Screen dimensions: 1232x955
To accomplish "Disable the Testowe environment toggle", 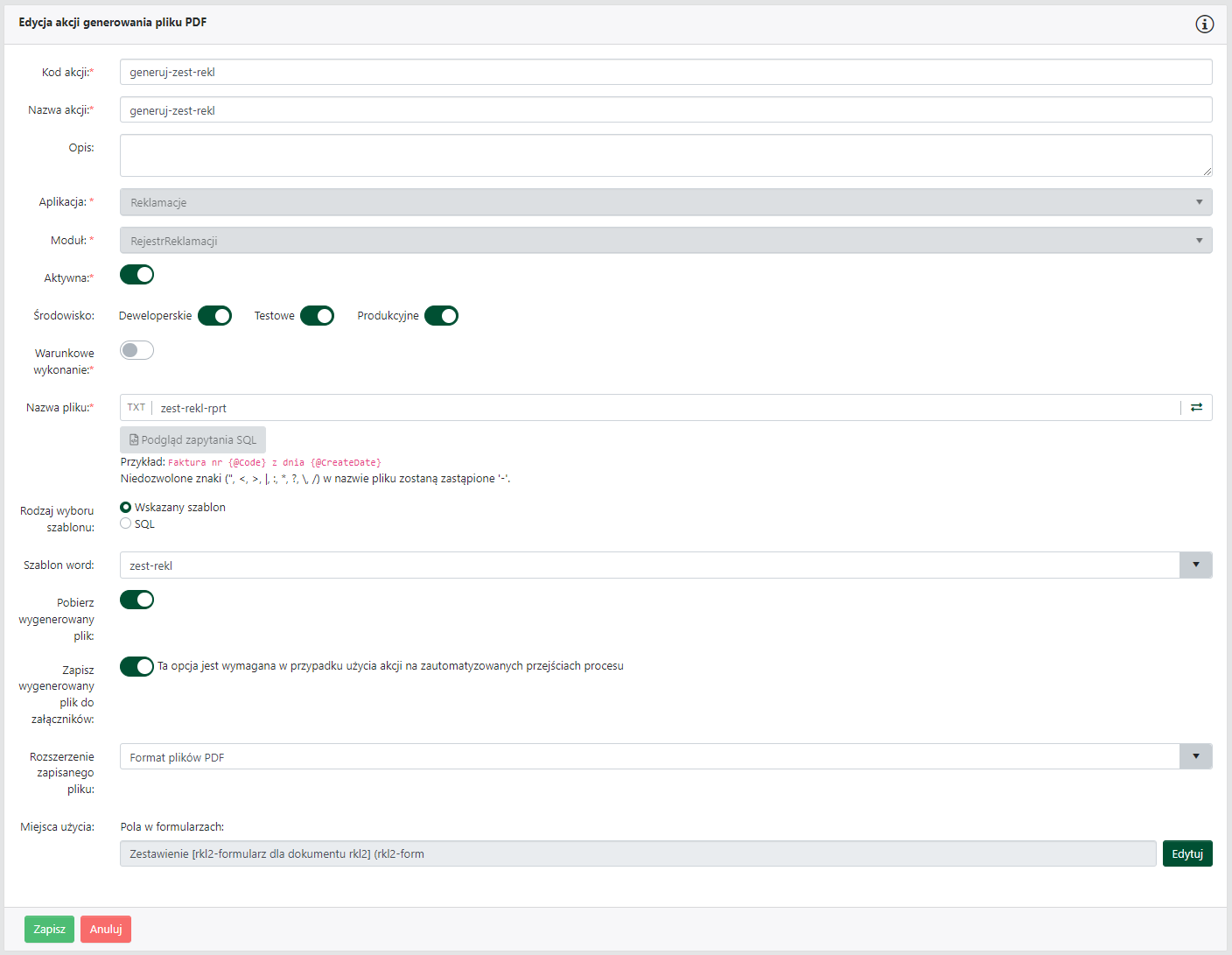I will [317, 316].
